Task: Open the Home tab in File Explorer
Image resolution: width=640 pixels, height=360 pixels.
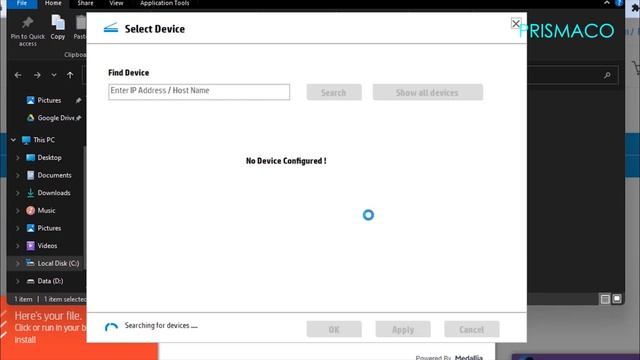Action: click(x=53, y=3)
